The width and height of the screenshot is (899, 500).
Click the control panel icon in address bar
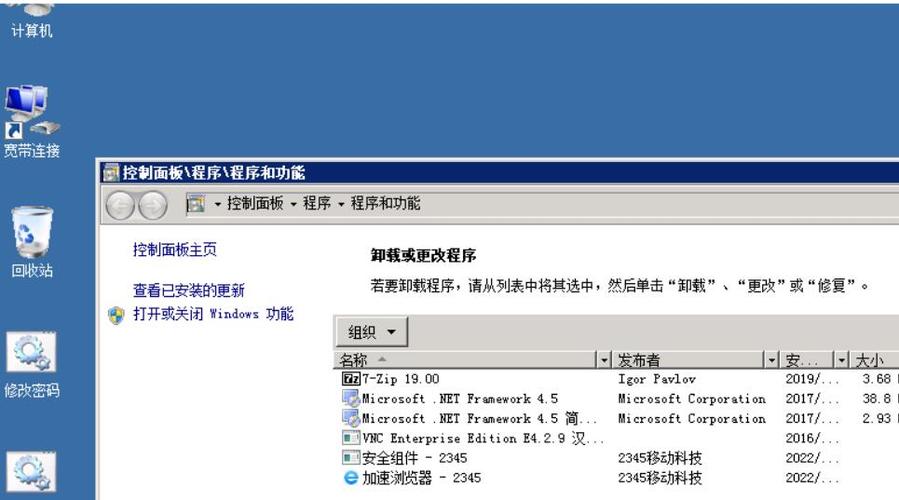[x=196, y=204]
